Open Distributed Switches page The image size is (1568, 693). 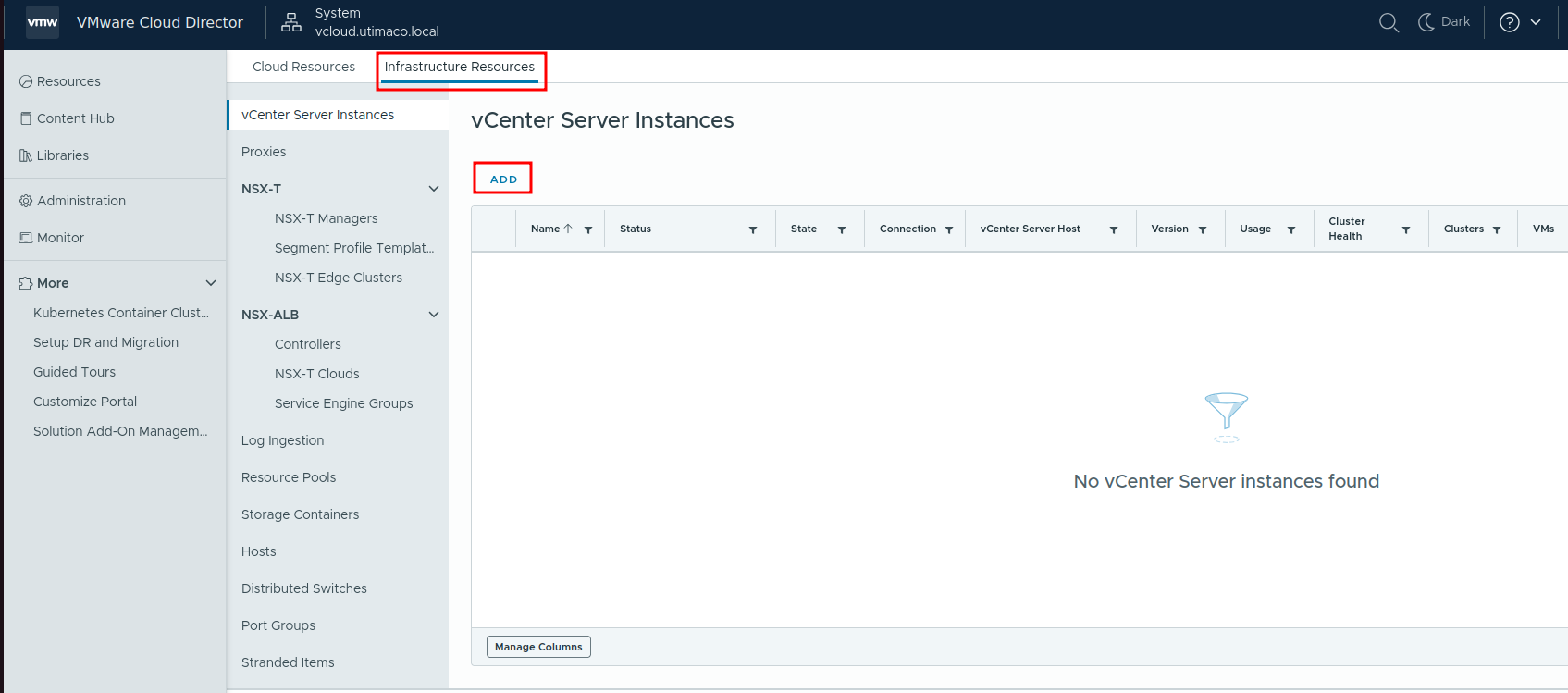click(x=304, y=588)
